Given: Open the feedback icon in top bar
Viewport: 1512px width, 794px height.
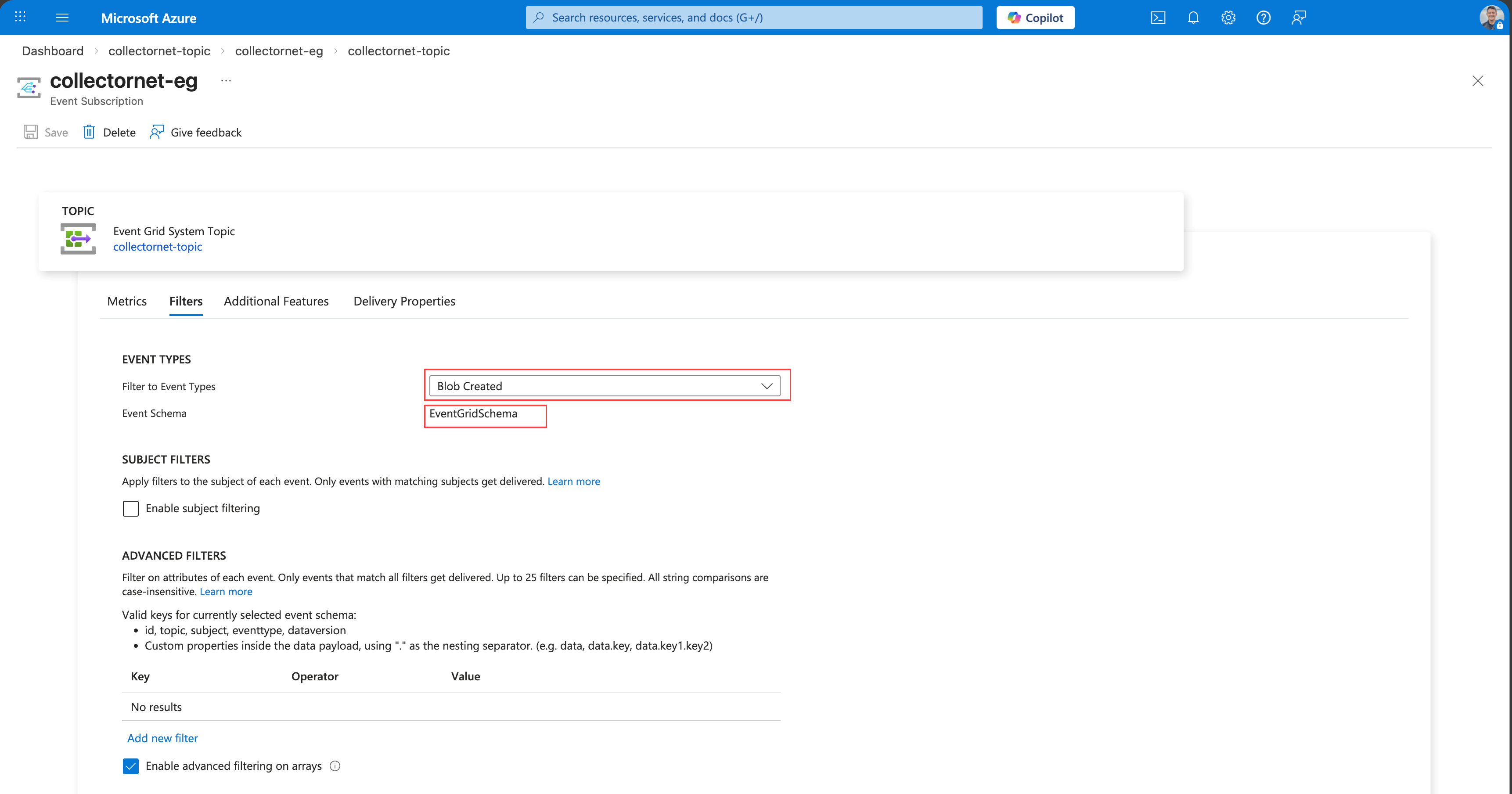Looking at the screenshot, I should pos(1299,18).
